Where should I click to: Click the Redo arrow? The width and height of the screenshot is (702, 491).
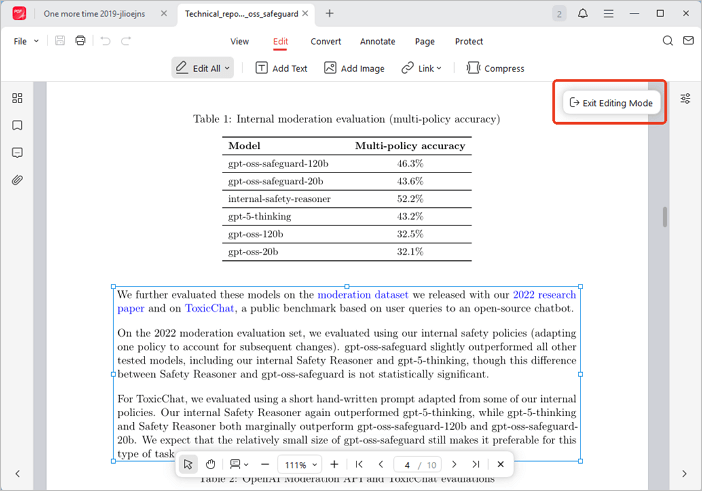click(x=126, y=41)
